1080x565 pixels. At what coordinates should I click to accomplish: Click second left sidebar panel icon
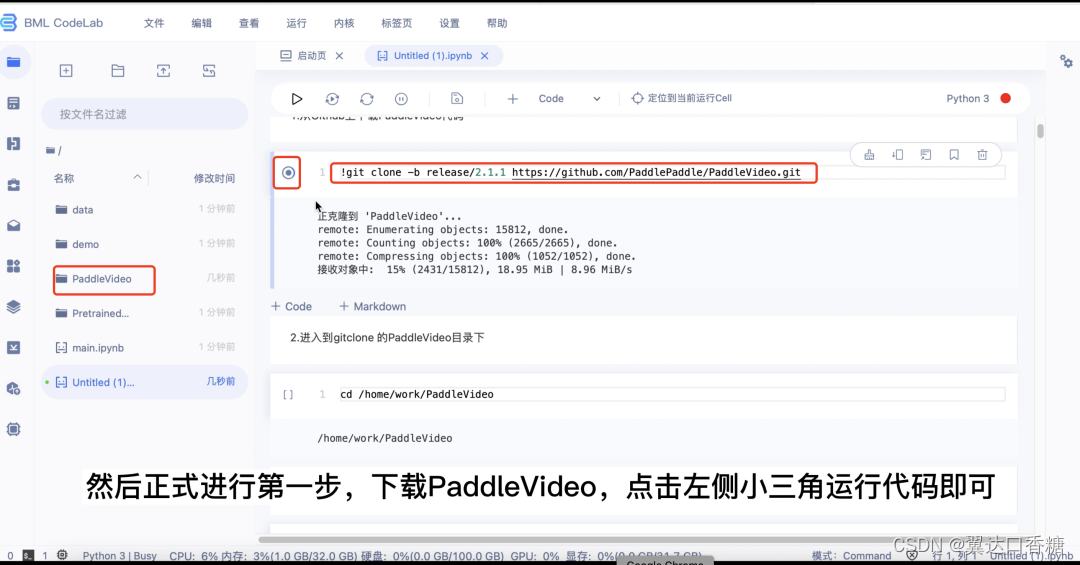pos(14,103)
